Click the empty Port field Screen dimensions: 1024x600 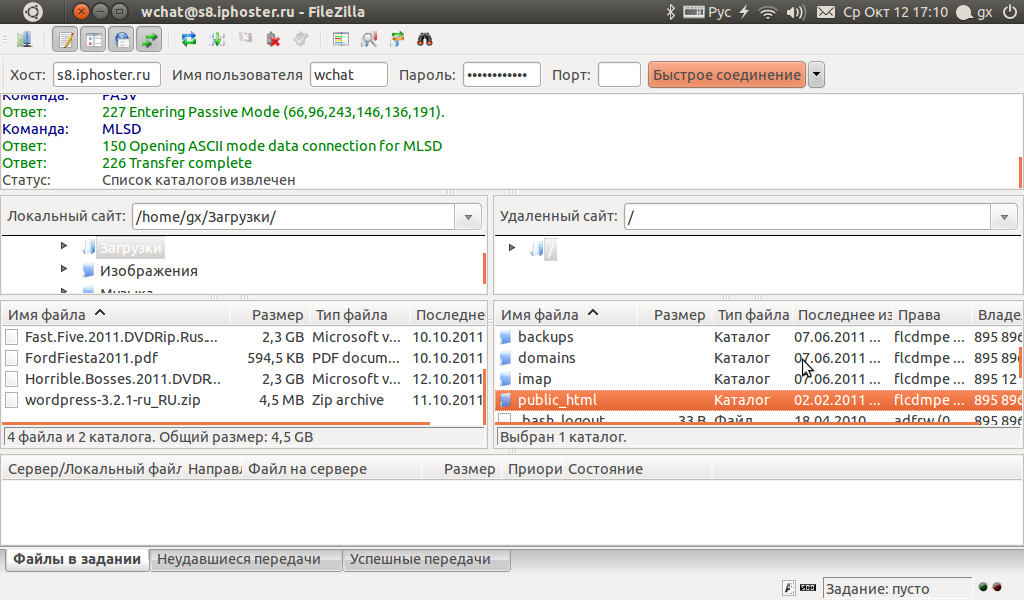pos(619,75)
